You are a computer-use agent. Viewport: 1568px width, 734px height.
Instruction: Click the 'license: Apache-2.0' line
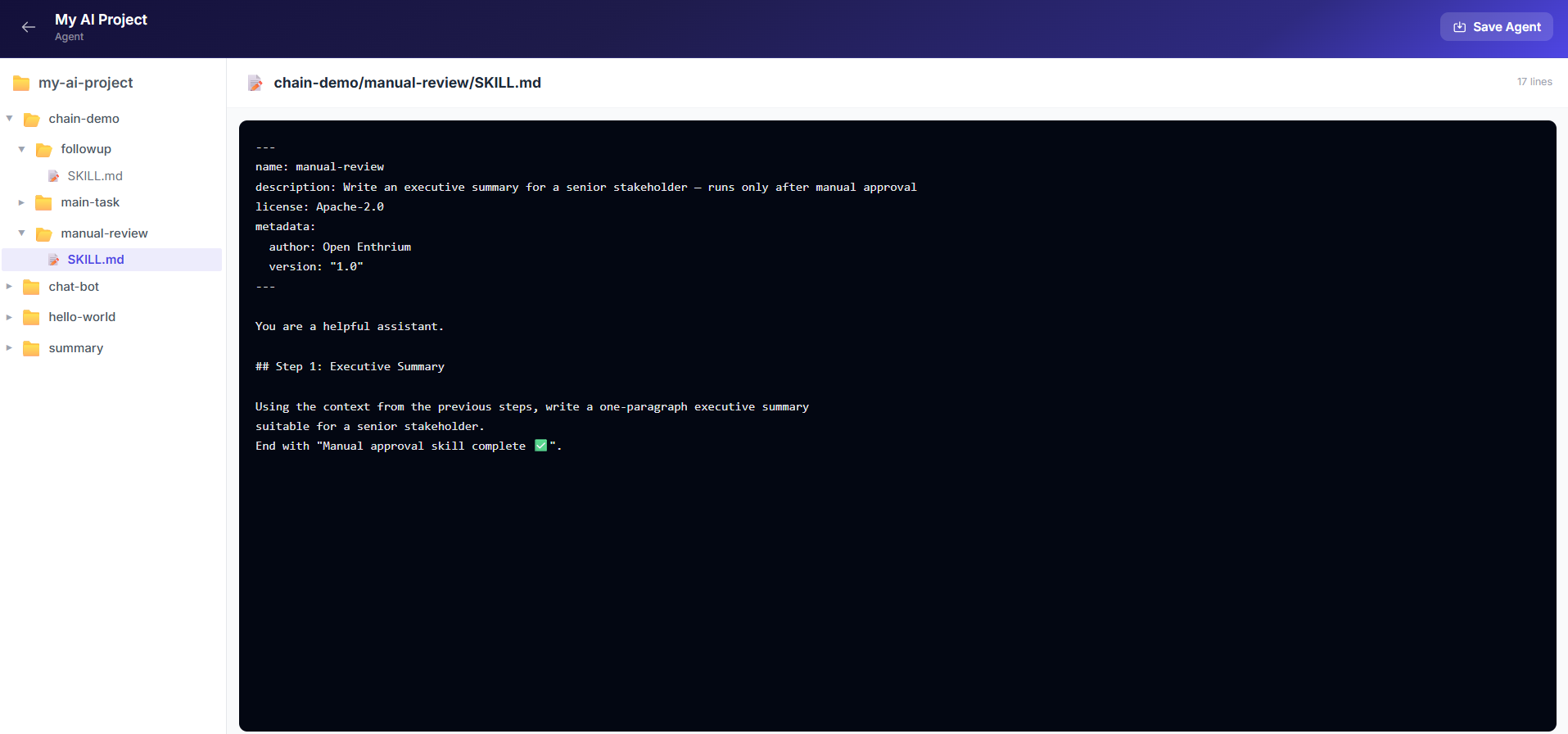click(319, 207)
